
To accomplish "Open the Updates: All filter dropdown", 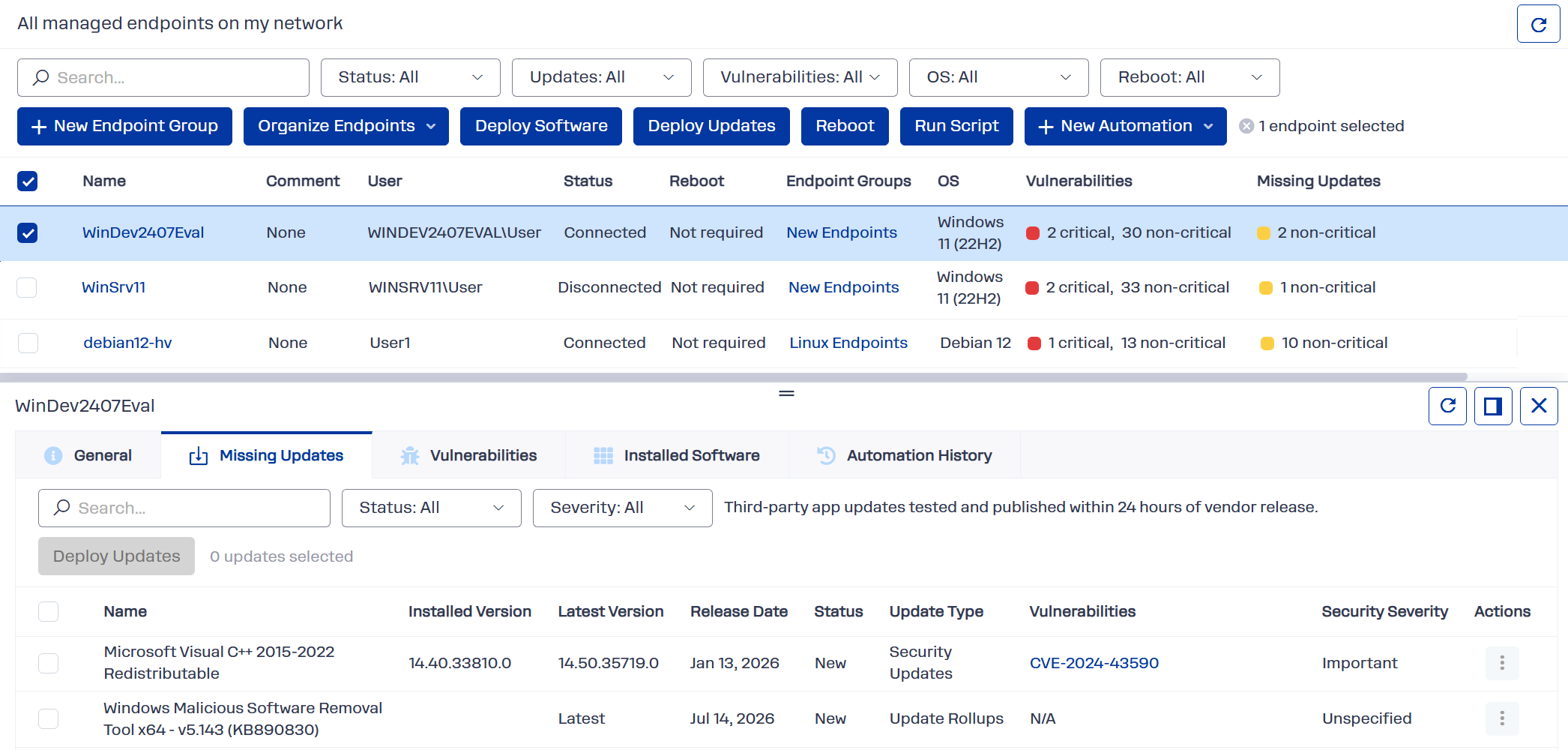I will (602, 77).
